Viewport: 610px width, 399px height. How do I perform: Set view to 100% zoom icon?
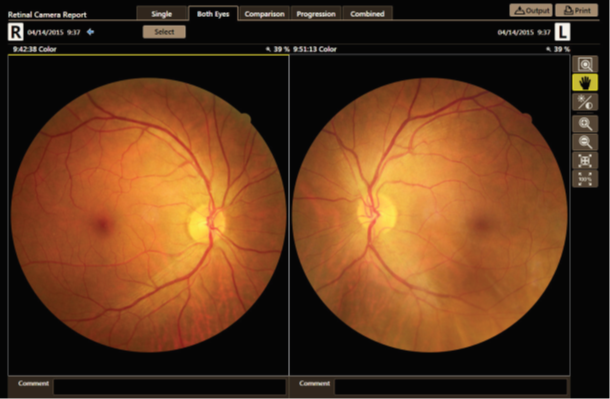pyautogui.click(x=585, y=179)
